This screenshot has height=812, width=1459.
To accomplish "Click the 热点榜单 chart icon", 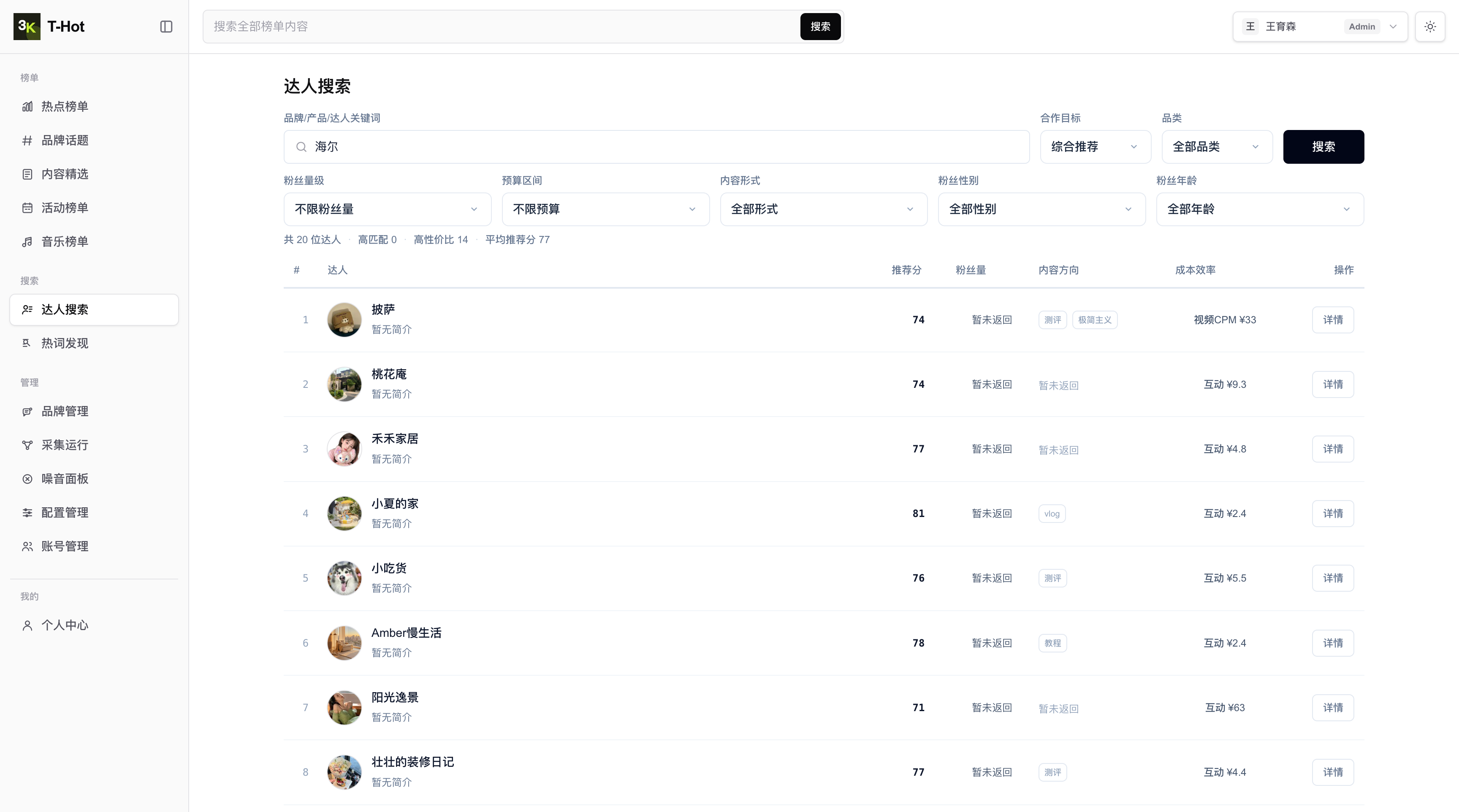I will click(27, 106).
